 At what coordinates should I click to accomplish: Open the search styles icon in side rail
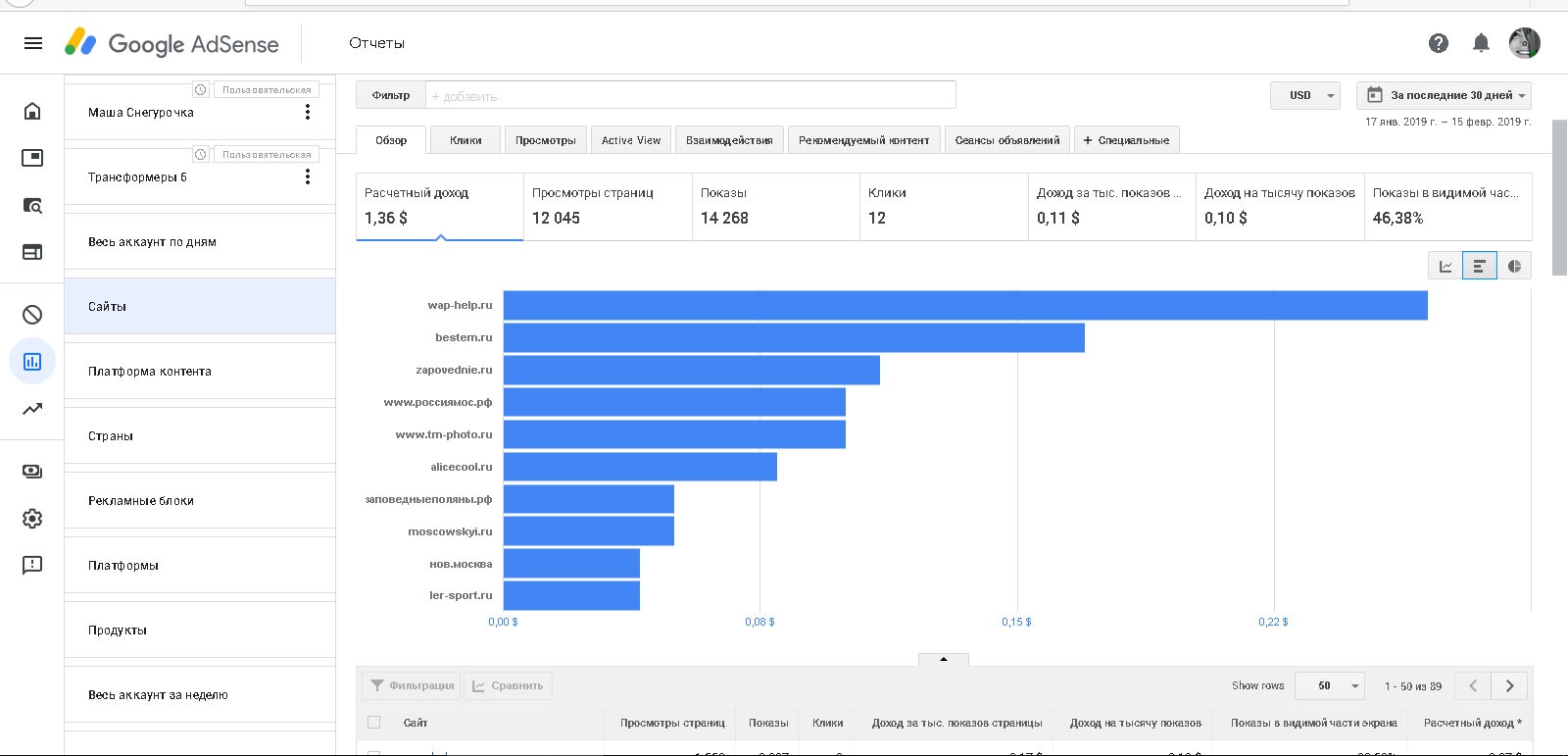coord(32,205)
